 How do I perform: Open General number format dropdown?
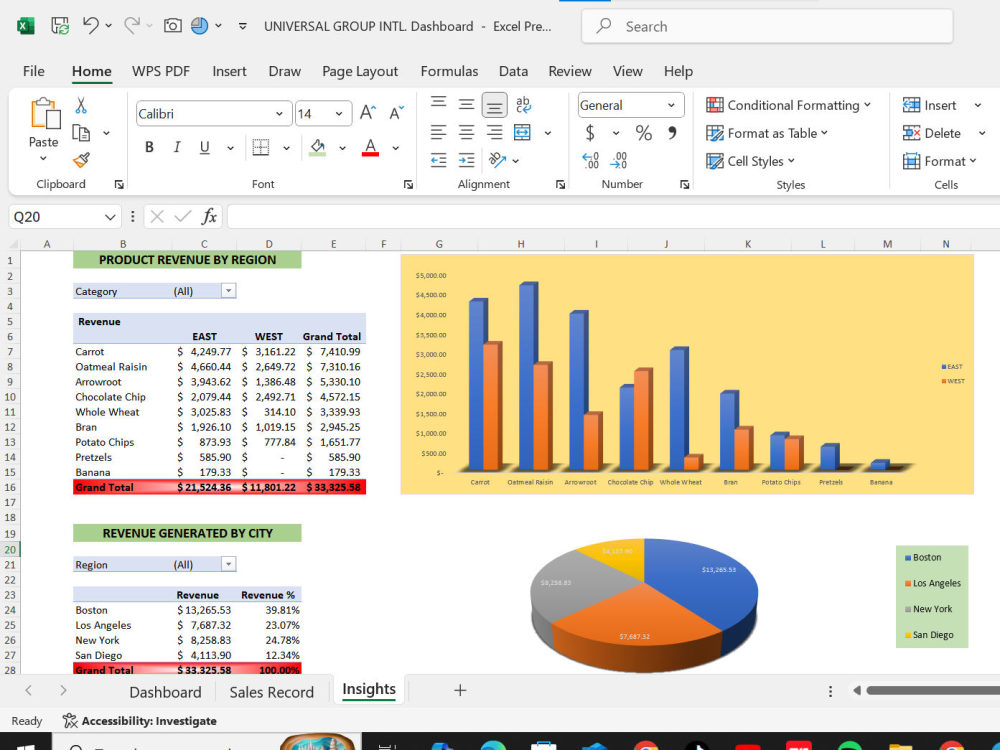672,105
